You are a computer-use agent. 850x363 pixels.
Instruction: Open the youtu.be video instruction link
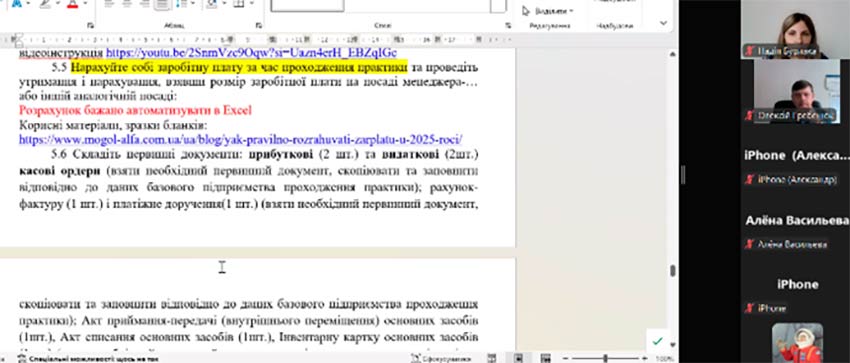(251, 53)
